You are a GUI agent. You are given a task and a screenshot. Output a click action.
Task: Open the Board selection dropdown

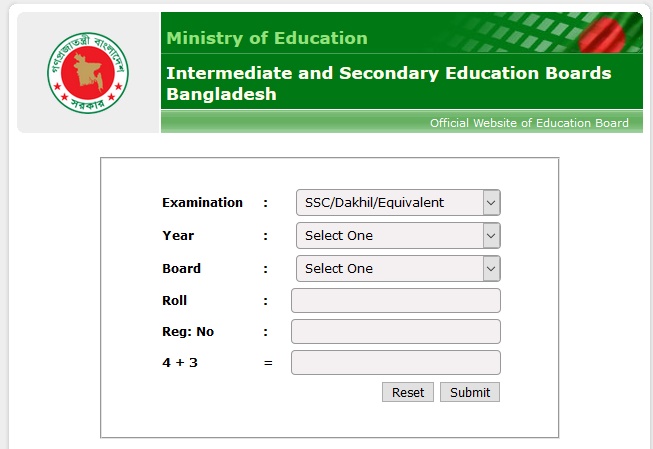(x=398, y=269)
